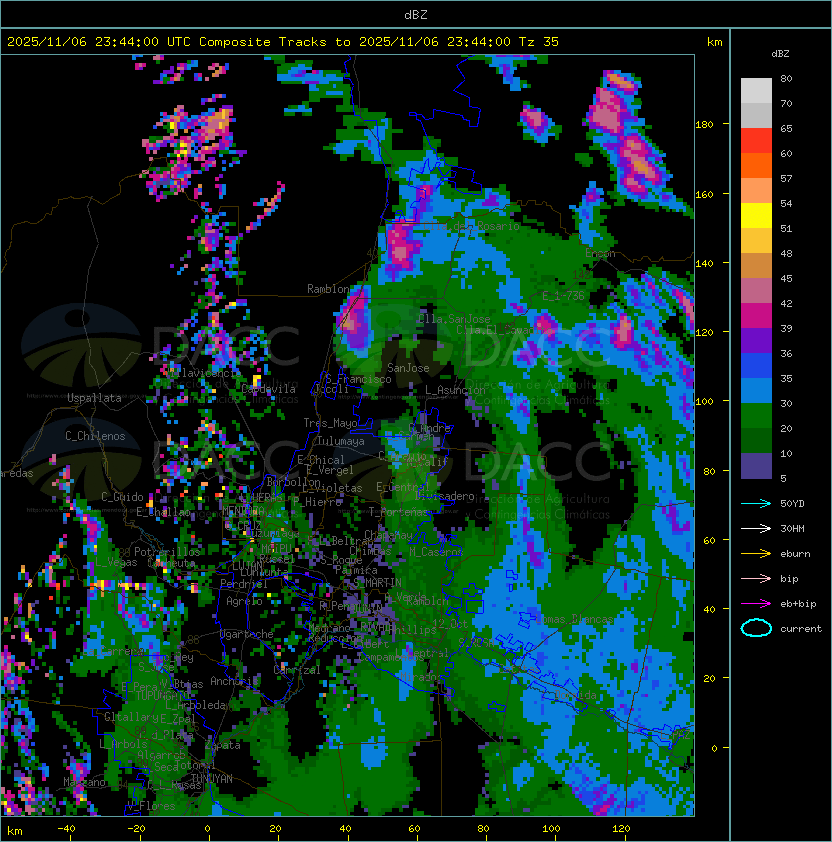This screenshot has height=842, width=832.
Task: Click the legend value 42
Action: coord(786,303)
